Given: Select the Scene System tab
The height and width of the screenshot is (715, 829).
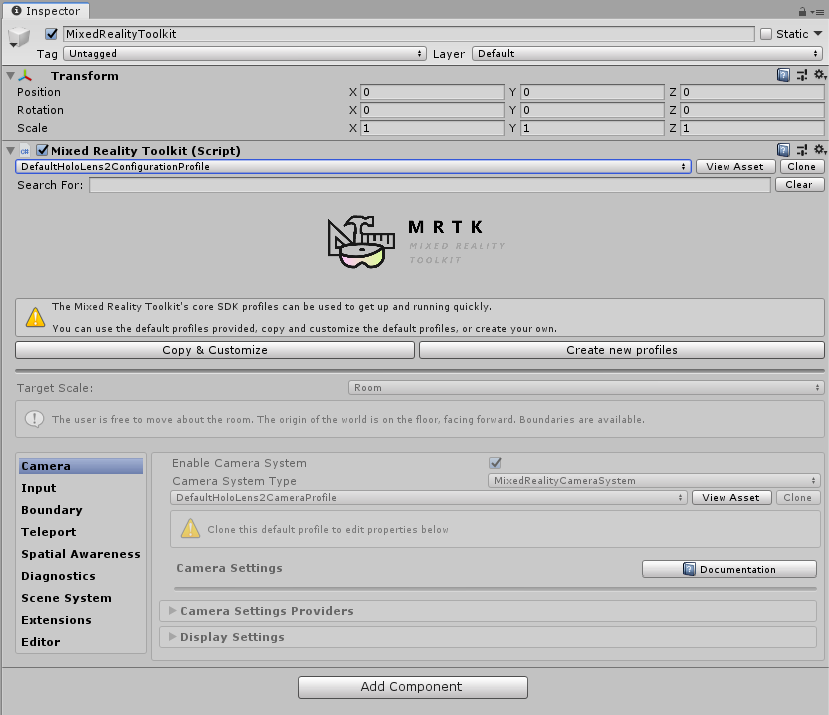Looking at the screenshot, I should click(x=81, y=598).
